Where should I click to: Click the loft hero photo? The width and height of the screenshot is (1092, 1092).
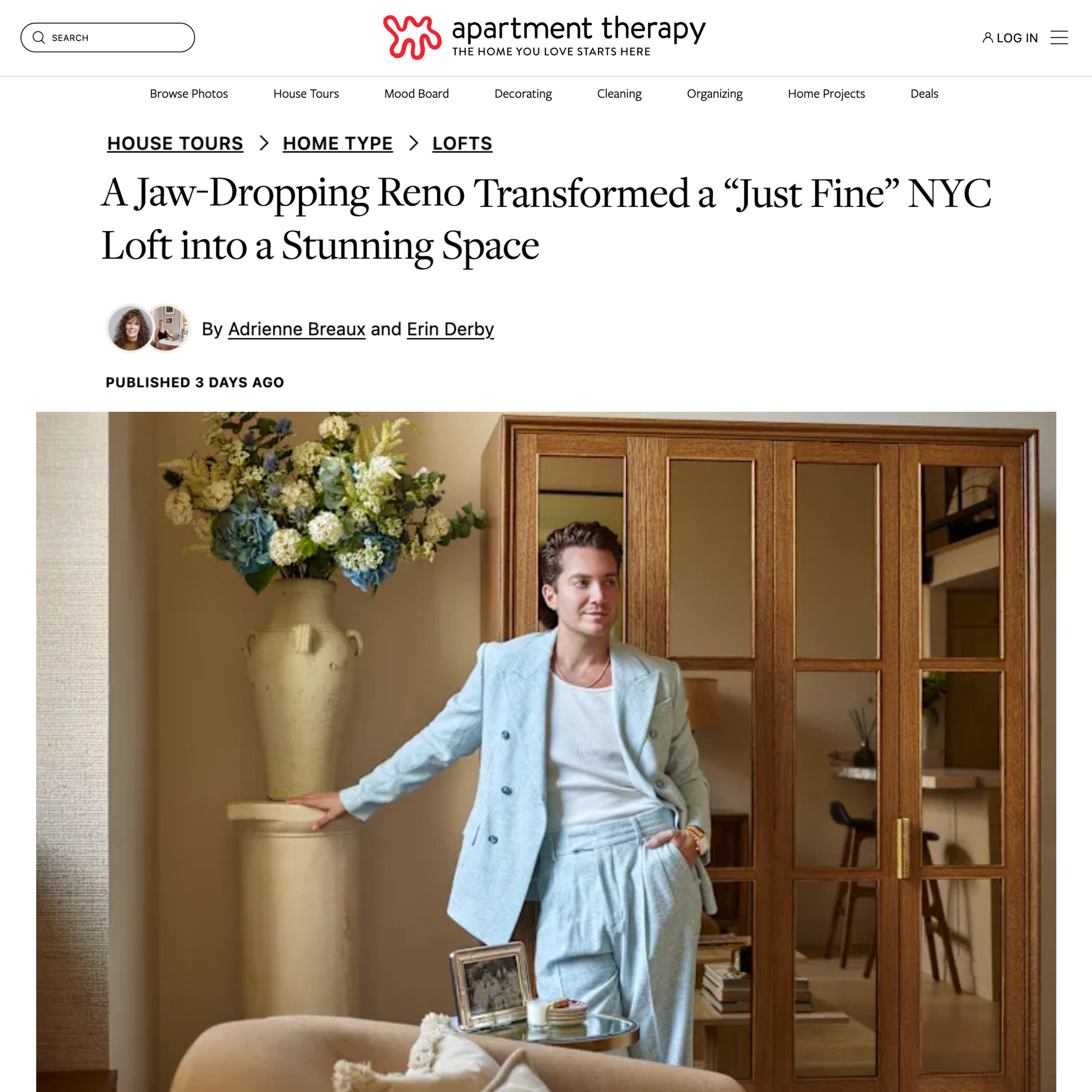click(x=546, y=752)
